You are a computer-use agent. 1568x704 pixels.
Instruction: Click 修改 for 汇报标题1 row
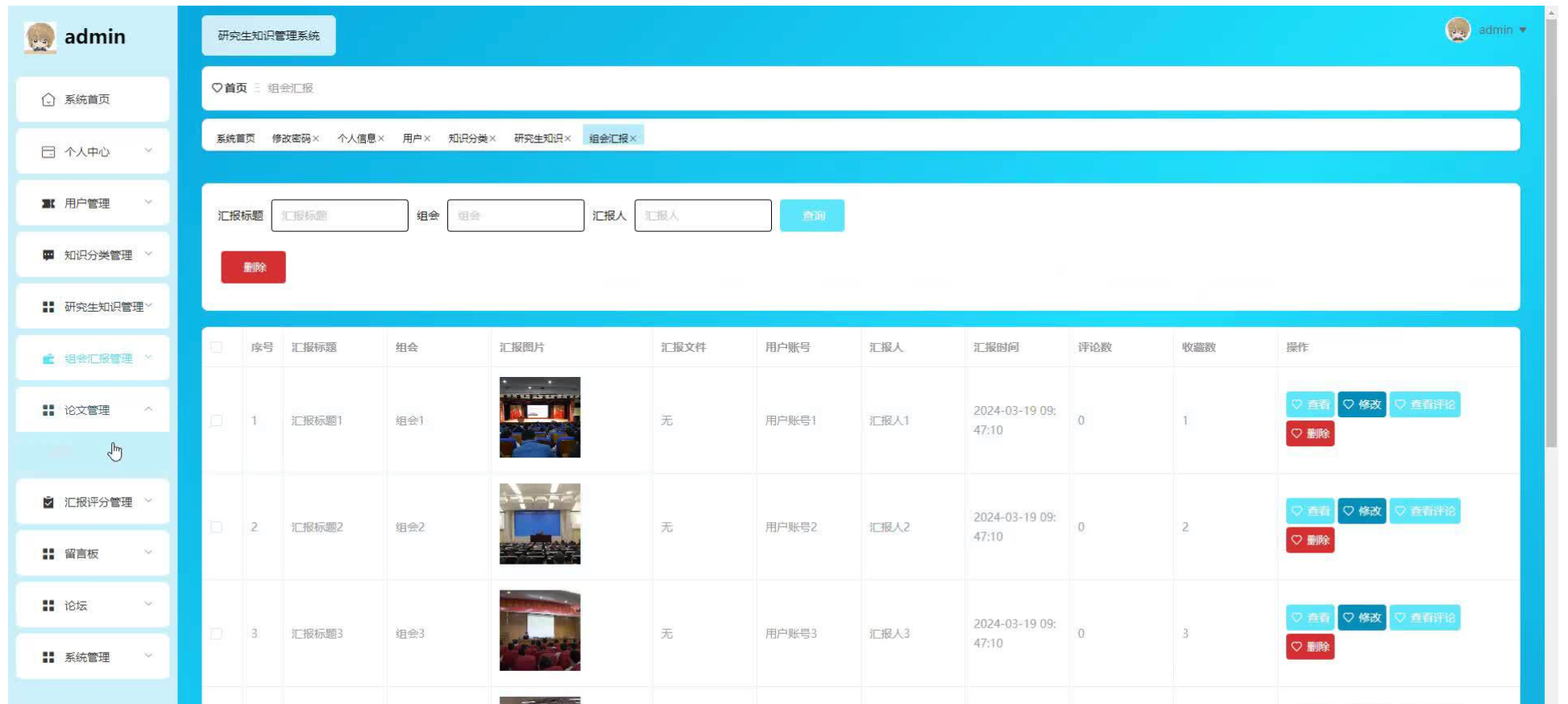point(1362,404)
